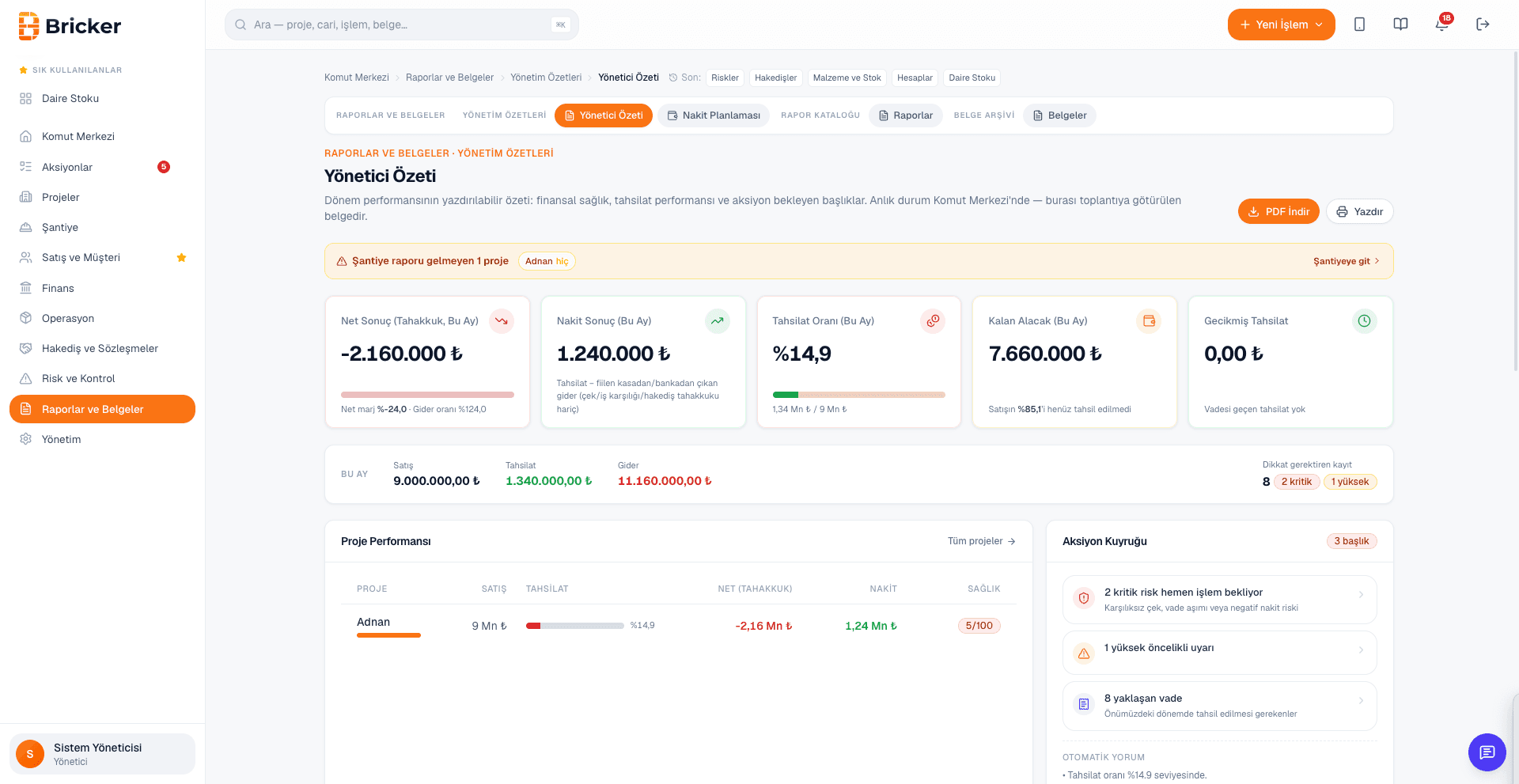Click the warning triangle on yüksek öncelikli uyarı

point(1084,653)
